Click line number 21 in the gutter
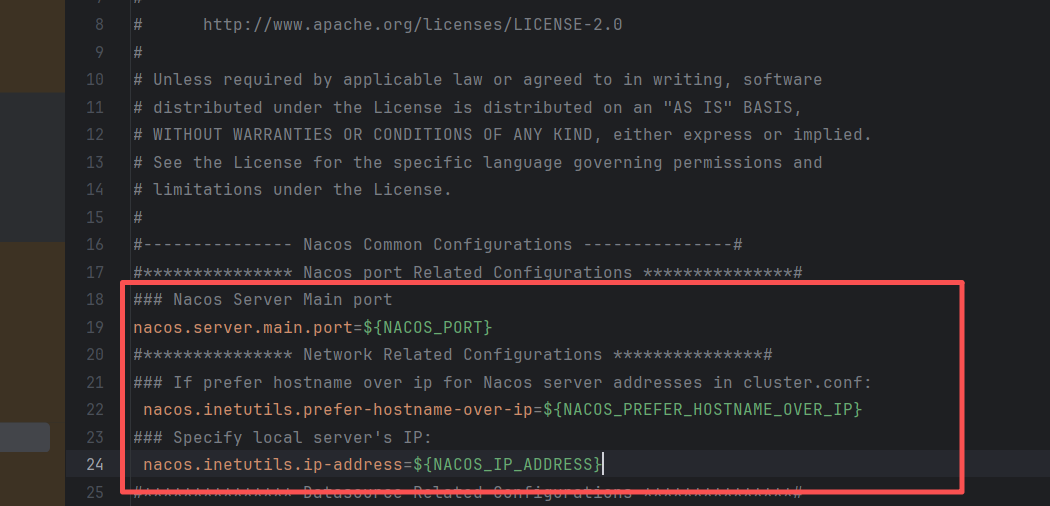Screen dimensions: 1050x506 95,382
